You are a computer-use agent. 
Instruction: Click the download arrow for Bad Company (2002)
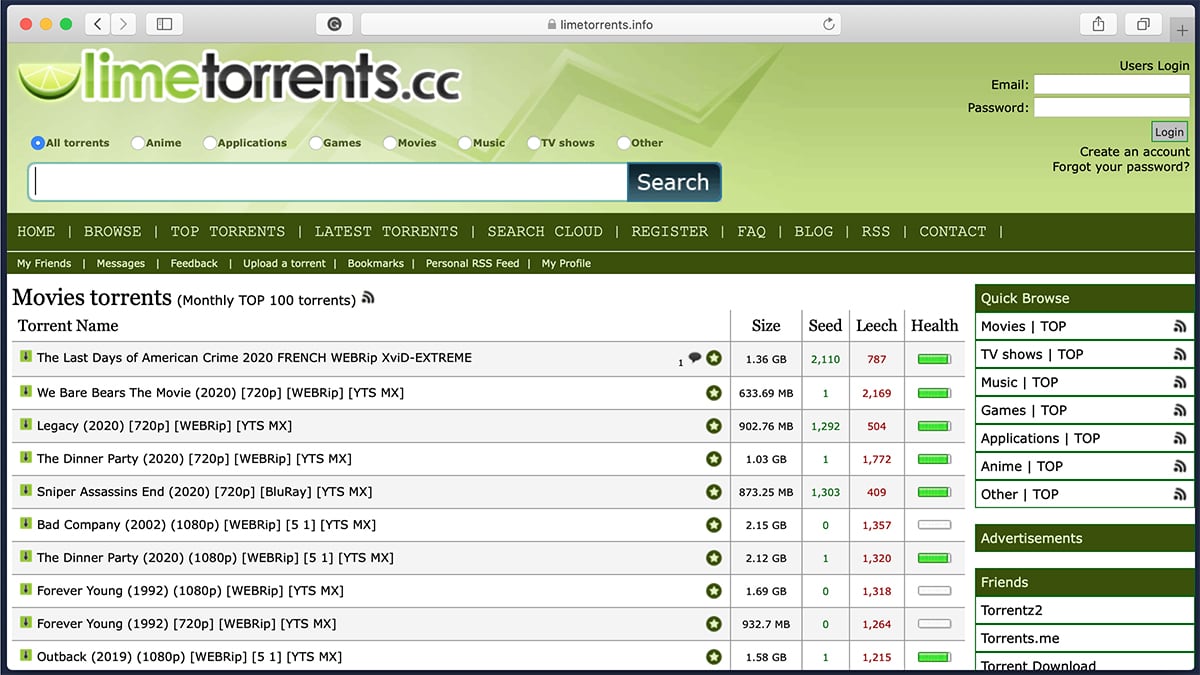pos(26,523)
